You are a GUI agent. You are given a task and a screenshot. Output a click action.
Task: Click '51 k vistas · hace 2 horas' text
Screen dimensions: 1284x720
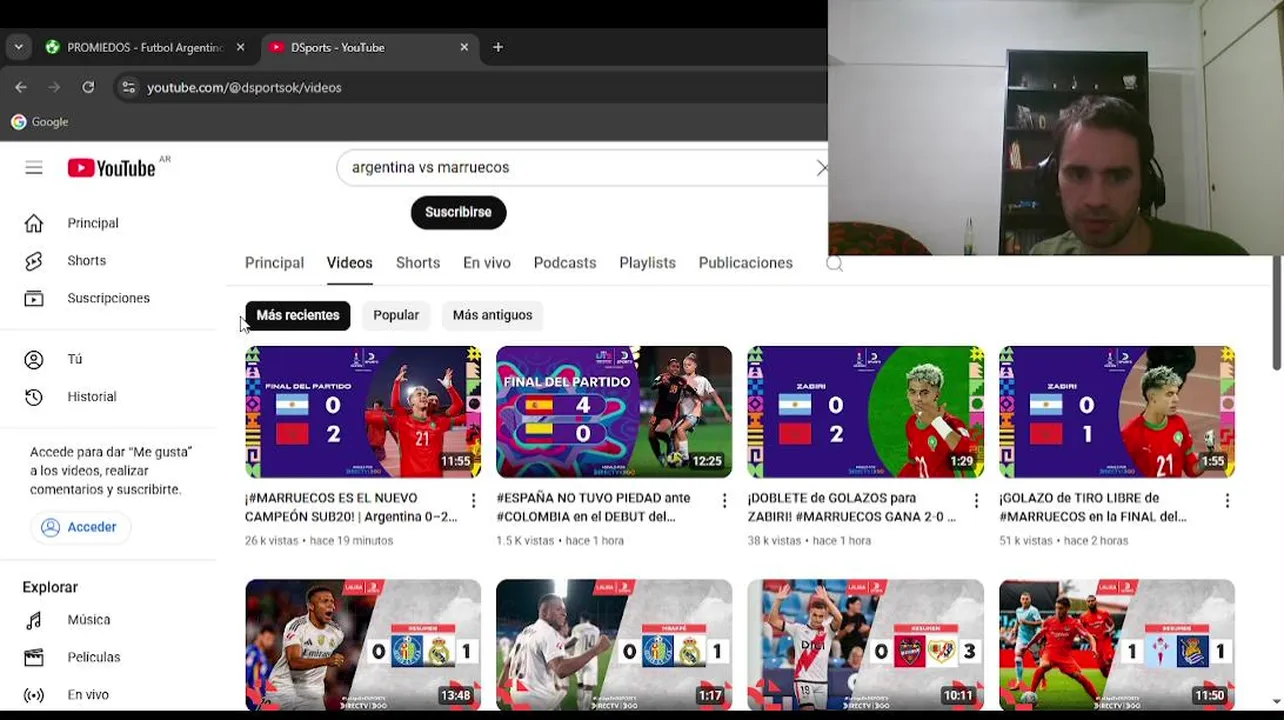[x=1064, y=541]
